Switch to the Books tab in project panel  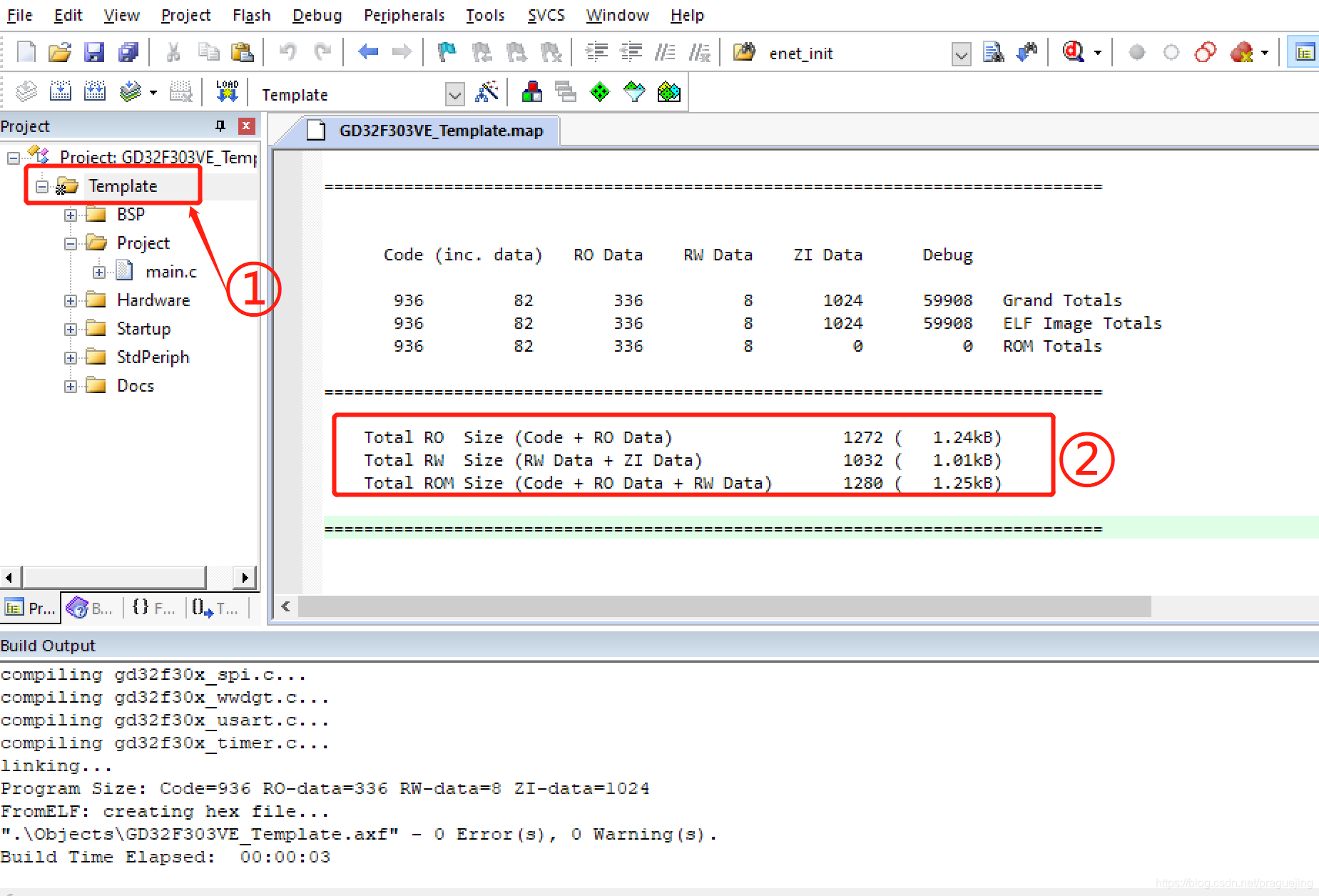point(89,609)
